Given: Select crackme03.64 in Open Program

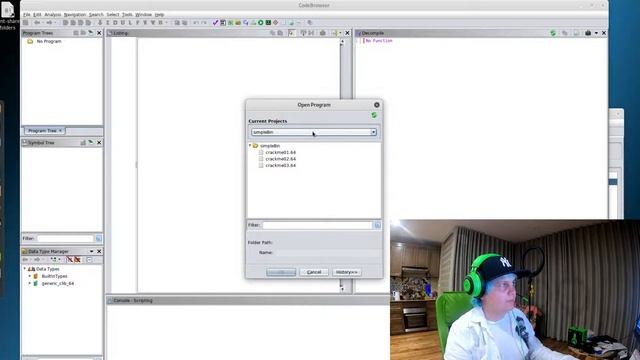Looking at the screenshot, I should (x=280, y=165).
